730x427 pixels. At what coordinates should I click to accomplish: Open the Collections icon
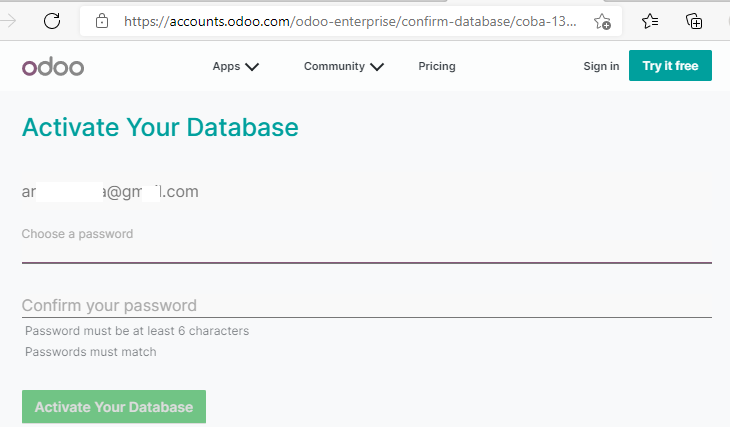694,21
